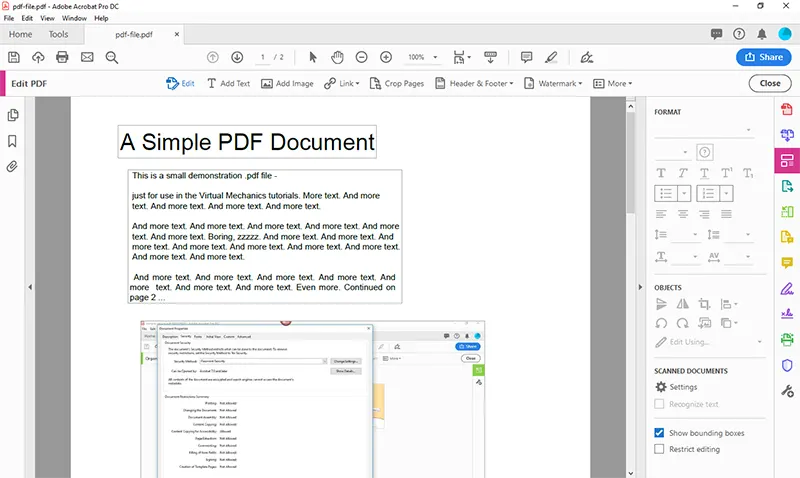Open the Window menu
This screenshot has height=478, width=800.
74,18
